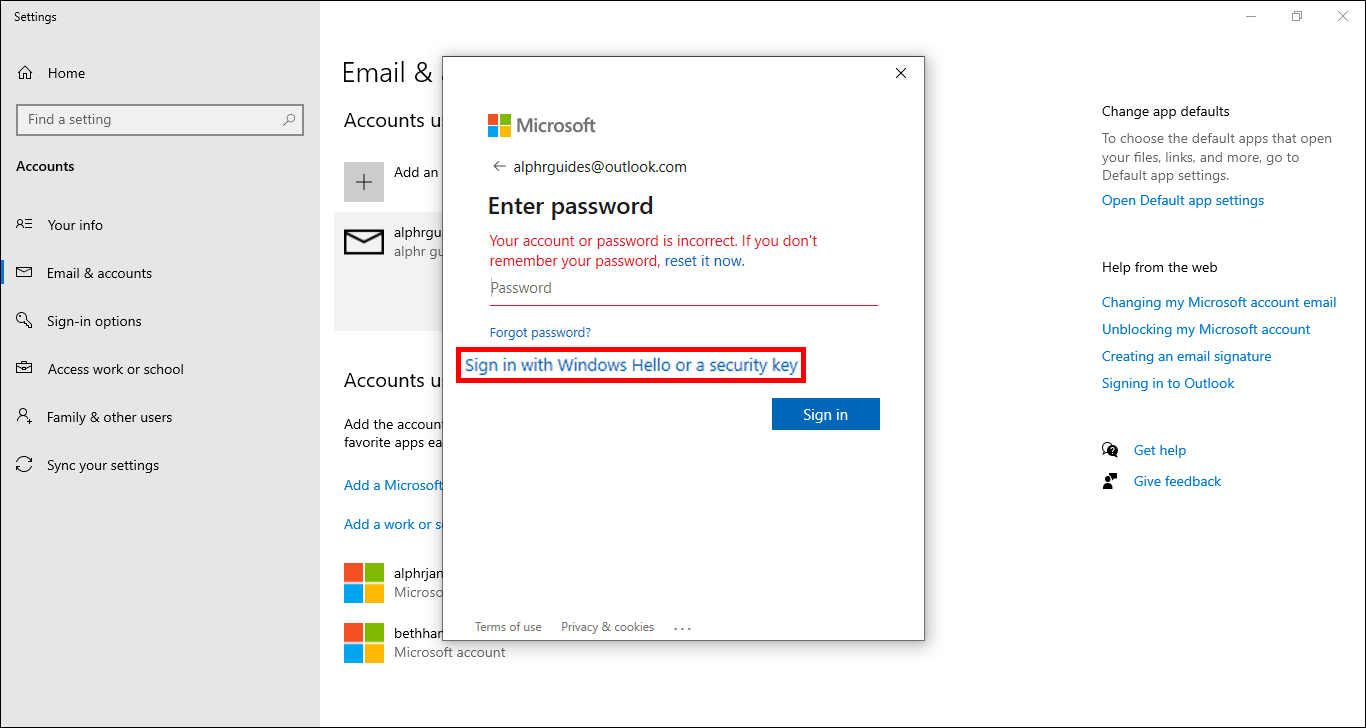This screenshot has width=1366, height=728.
Task: Click the Give feedback icon
Action: coord(1110,480)
